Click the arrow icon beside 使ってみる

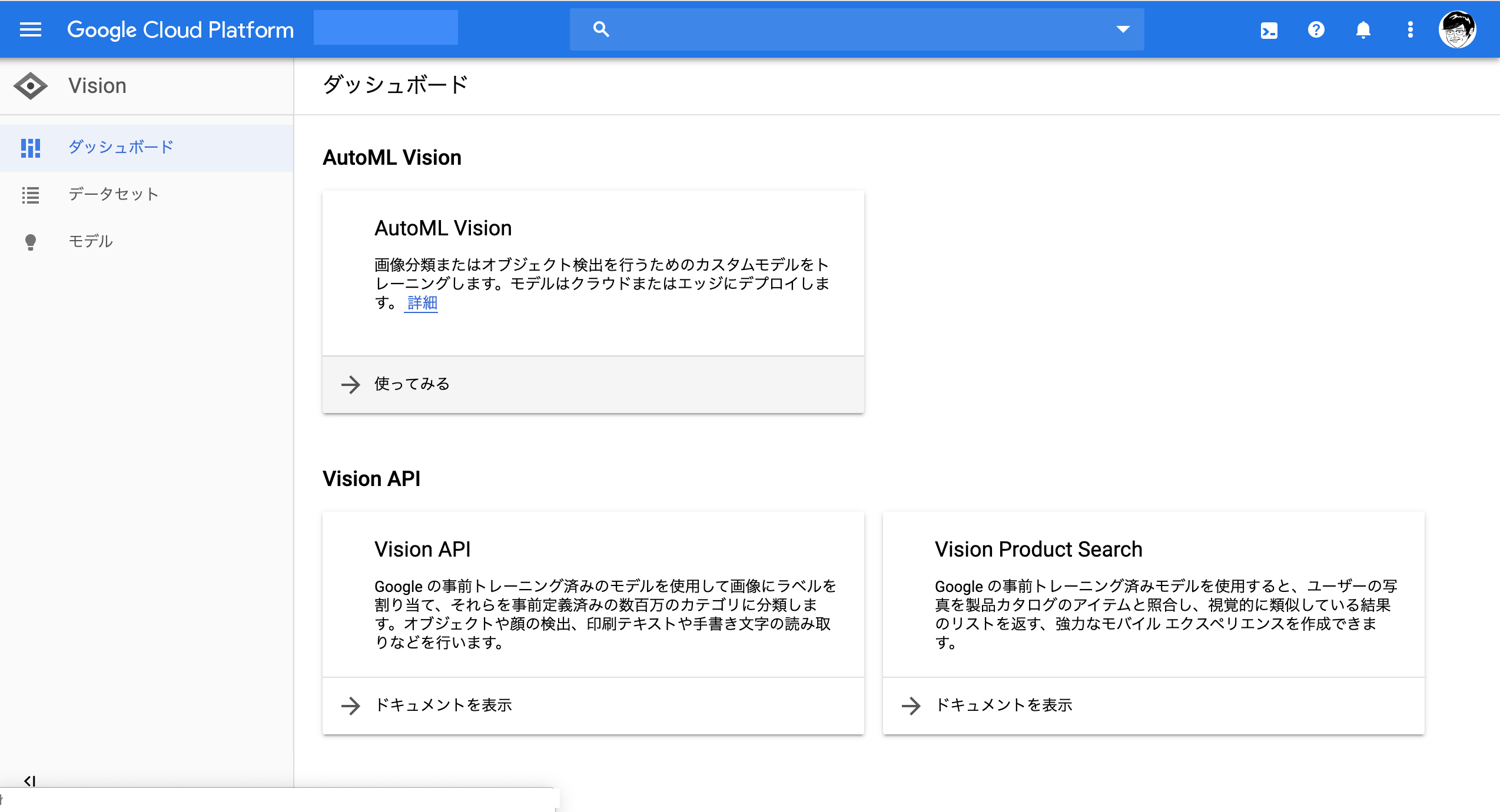tap(350, 384)
